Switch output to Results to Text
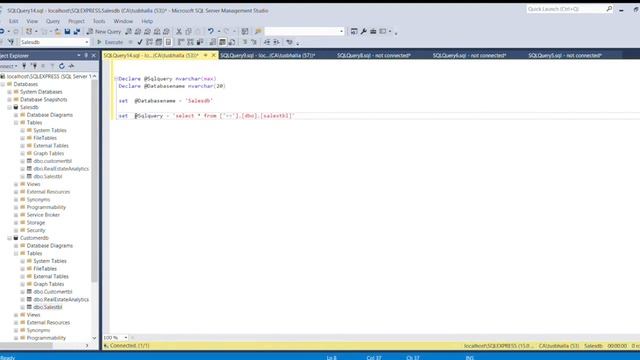The height and width of the screenshot is (360, 640). click(x=213, y=42)
